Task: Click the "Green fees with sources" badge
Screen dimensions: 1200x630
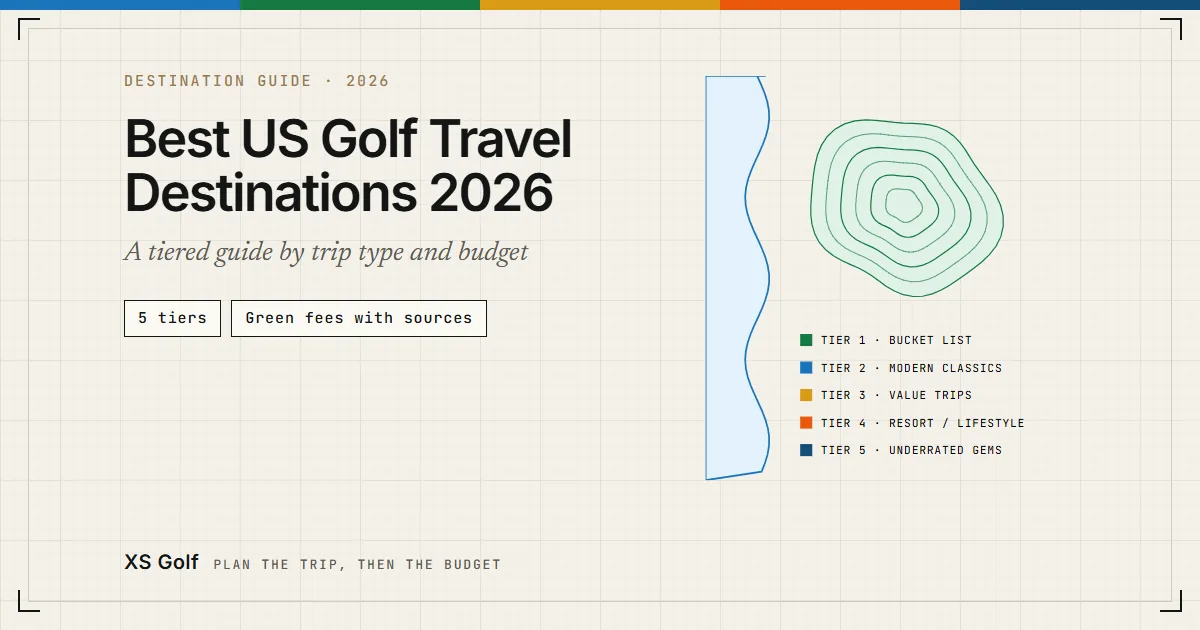Action: (359, 318)
